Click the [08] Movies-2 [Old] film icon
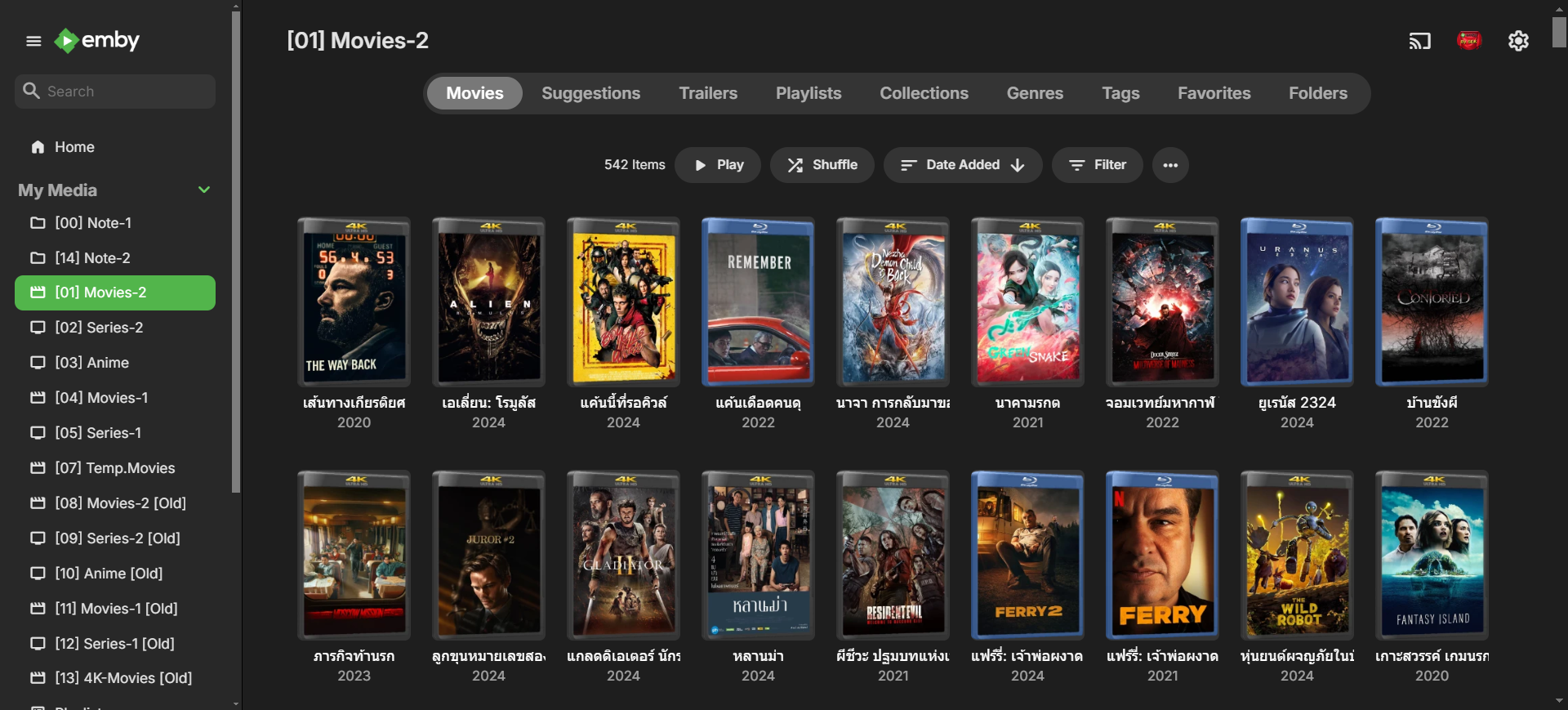1568x710 pixels. pos(38,503)
